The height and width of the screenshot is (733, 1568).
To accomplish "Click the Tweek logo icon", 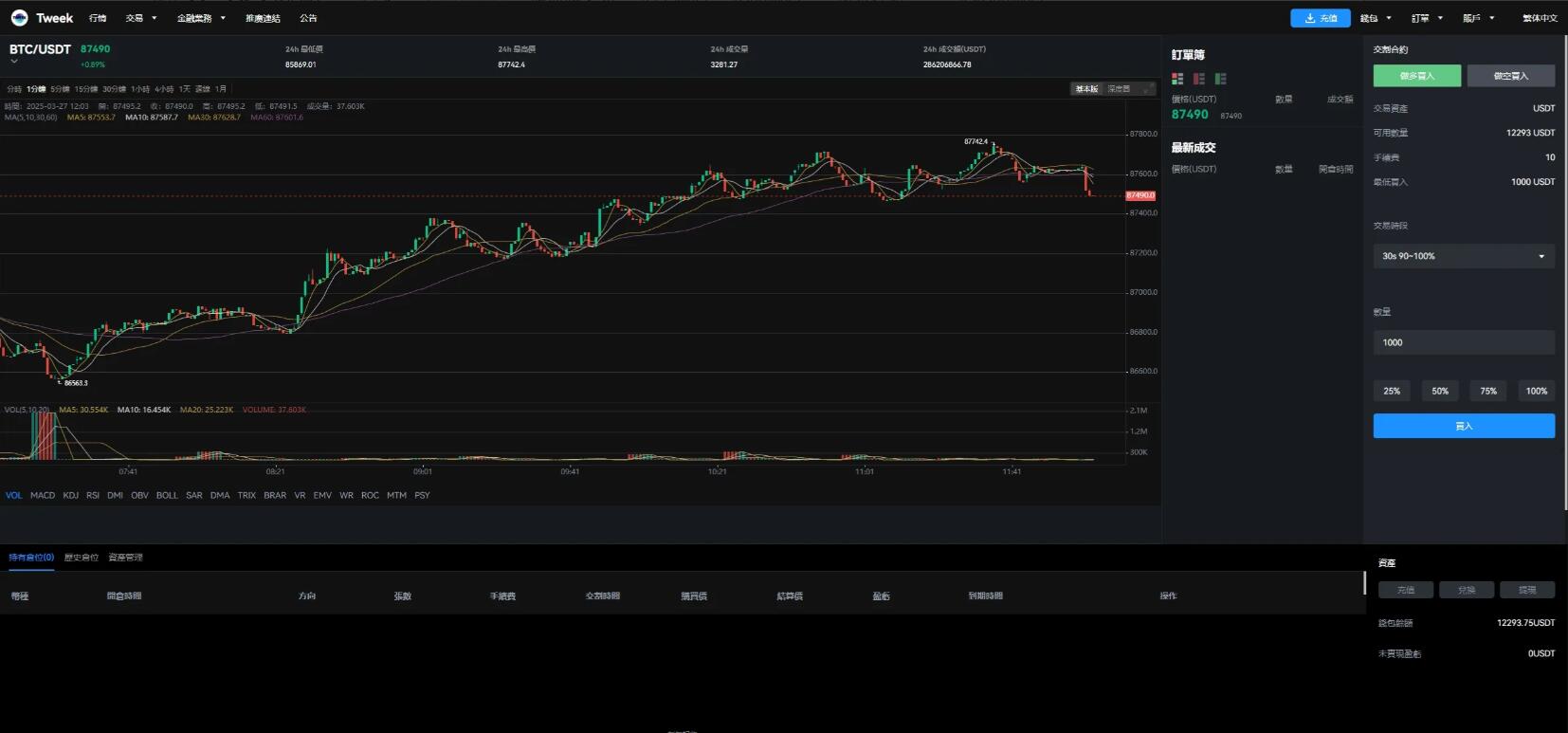I will click(x=19, y=18).
